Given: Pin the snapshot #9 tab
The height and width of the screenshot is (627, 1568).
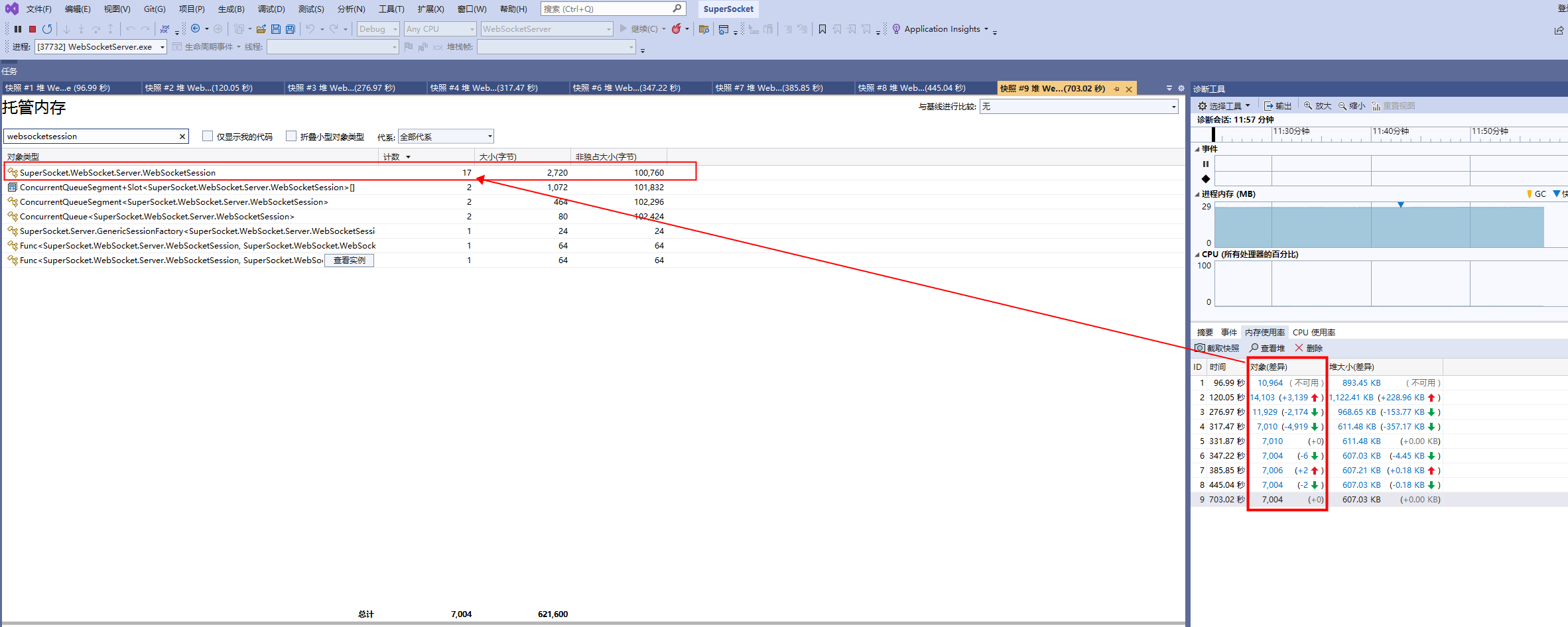Looking at the screenshot, I should point(1117,89).
